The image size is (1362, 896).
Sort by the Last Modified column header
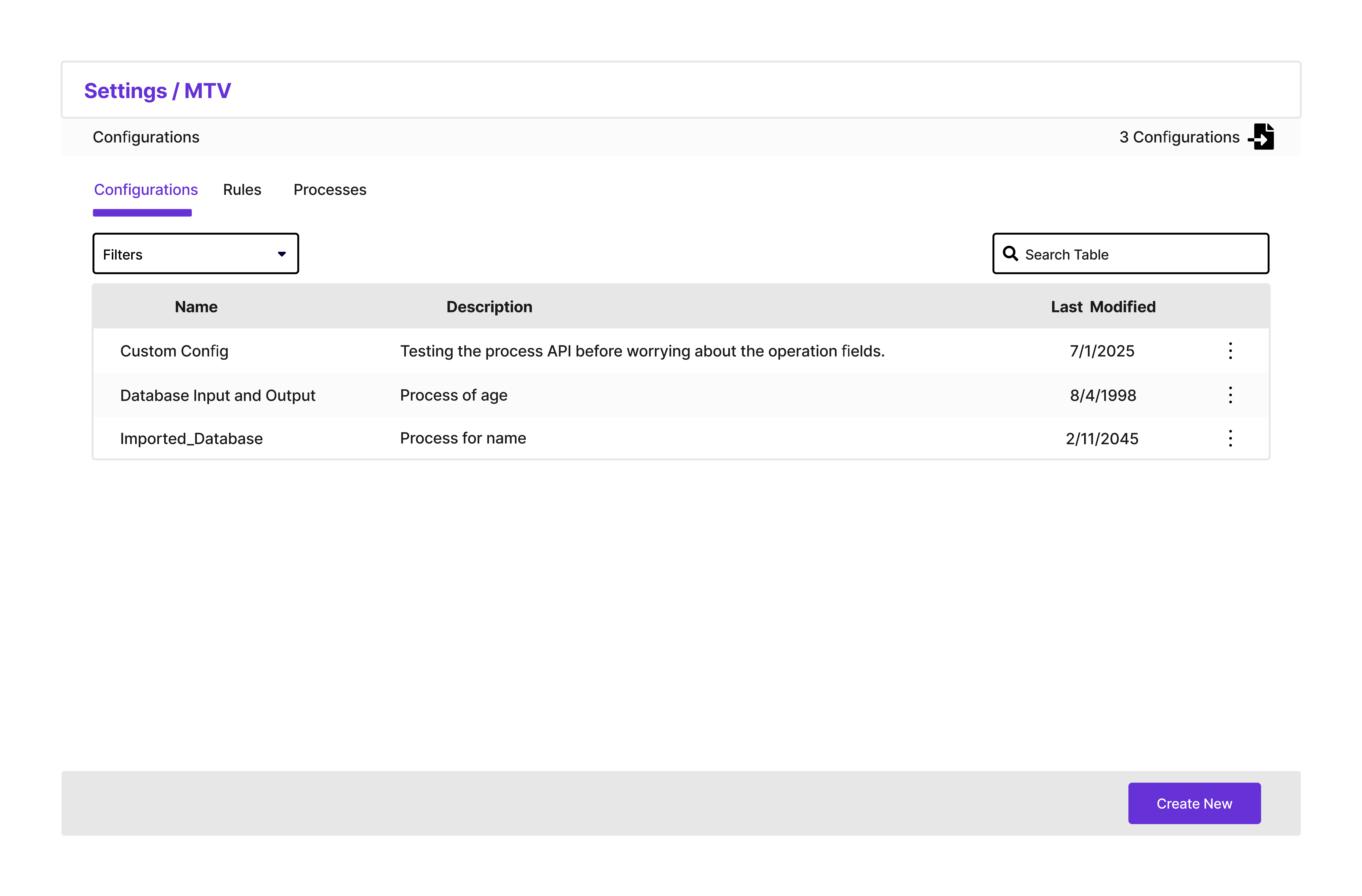[x=1103, y=307]
